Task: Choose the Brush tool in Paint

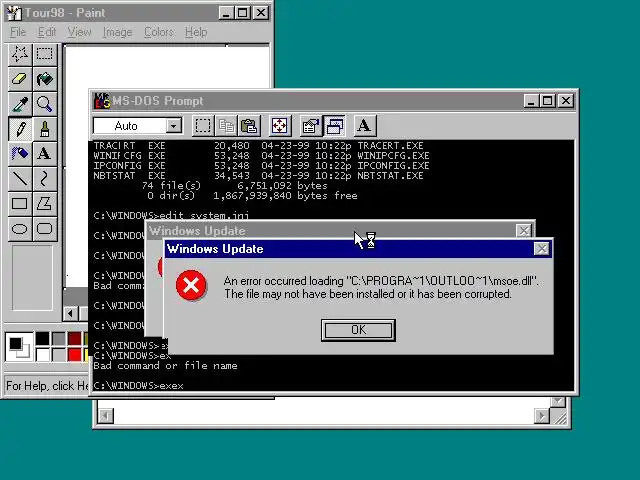Action: coord(44,129)
